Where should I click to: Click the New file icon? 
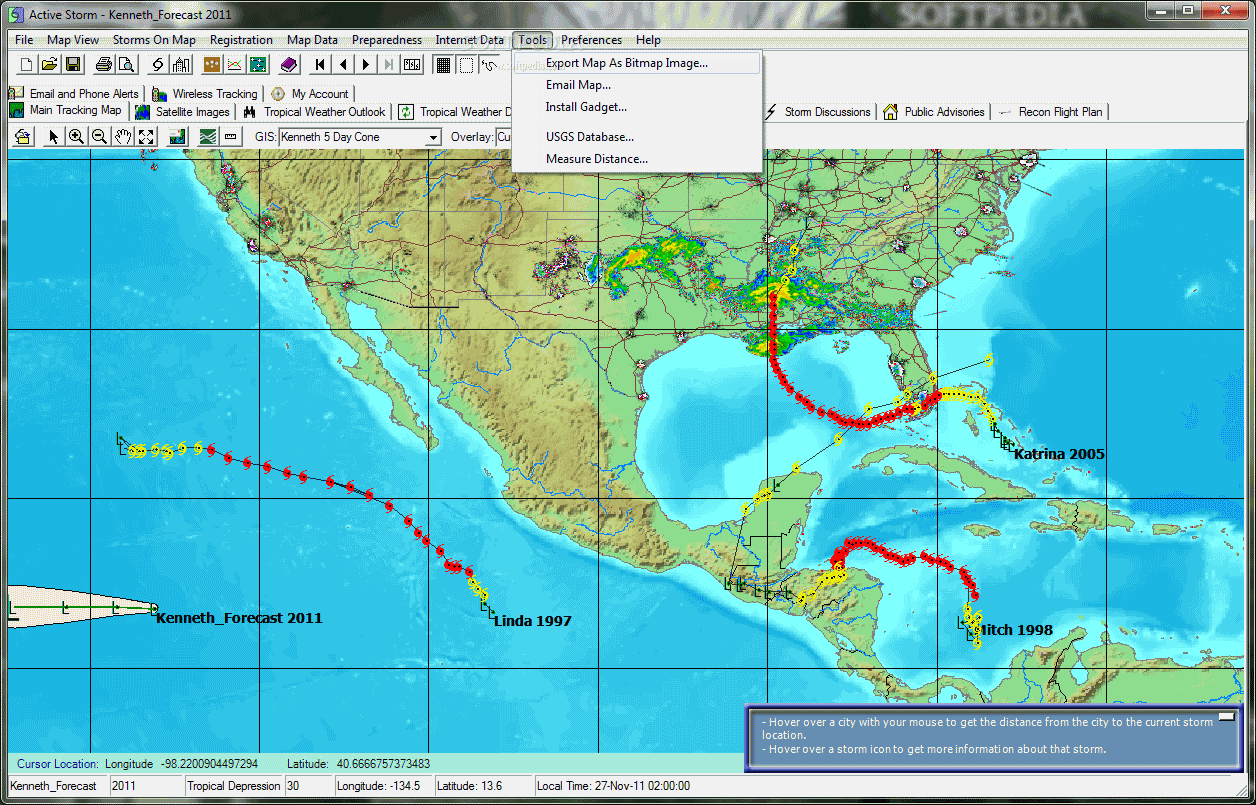(x=27, y=65)
